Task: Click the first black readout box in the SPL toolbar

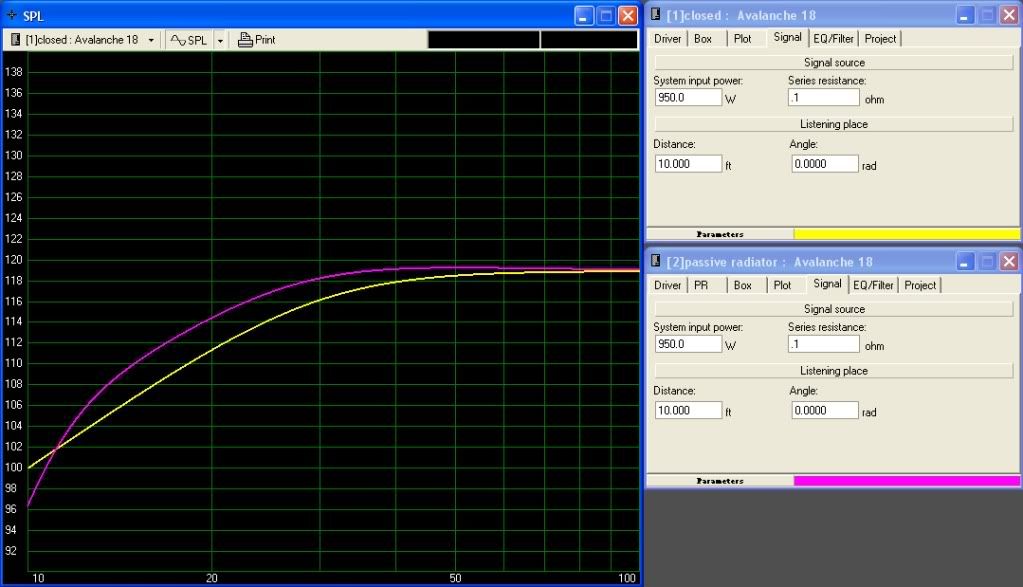Action: [x=483, y=40]
